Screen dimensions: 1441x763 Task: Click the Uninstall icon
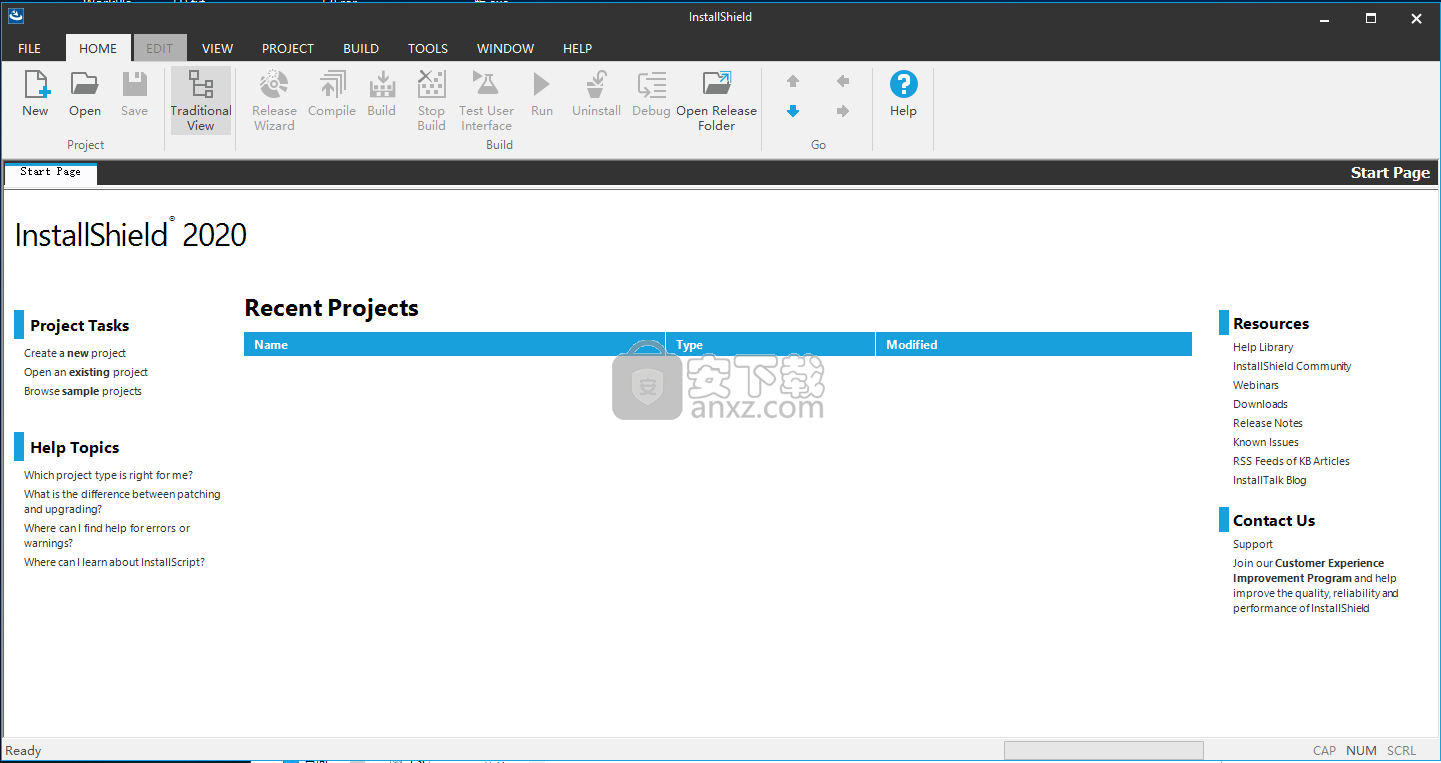click(596, 85)
